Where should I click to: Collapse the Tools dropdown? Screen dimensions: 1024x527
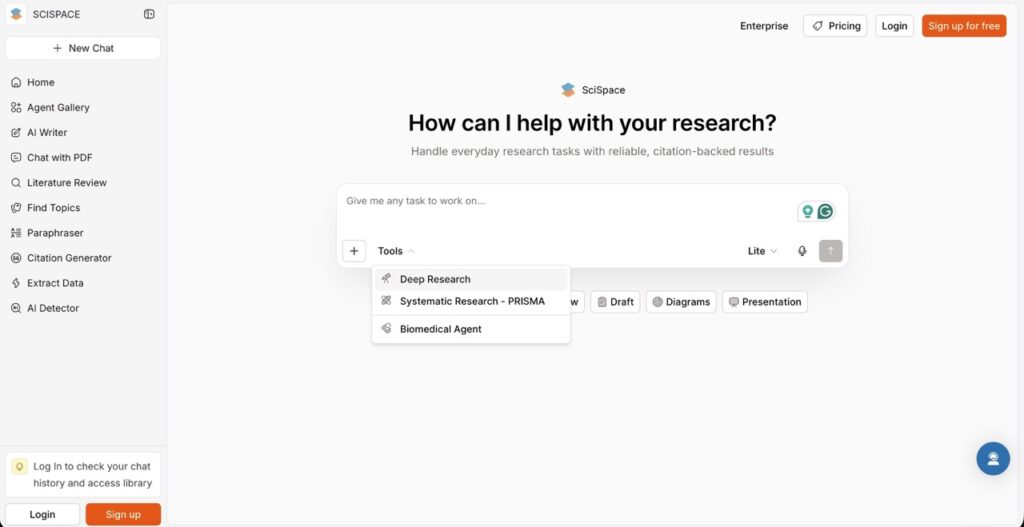pyautogui.click(x=396, y=251)
